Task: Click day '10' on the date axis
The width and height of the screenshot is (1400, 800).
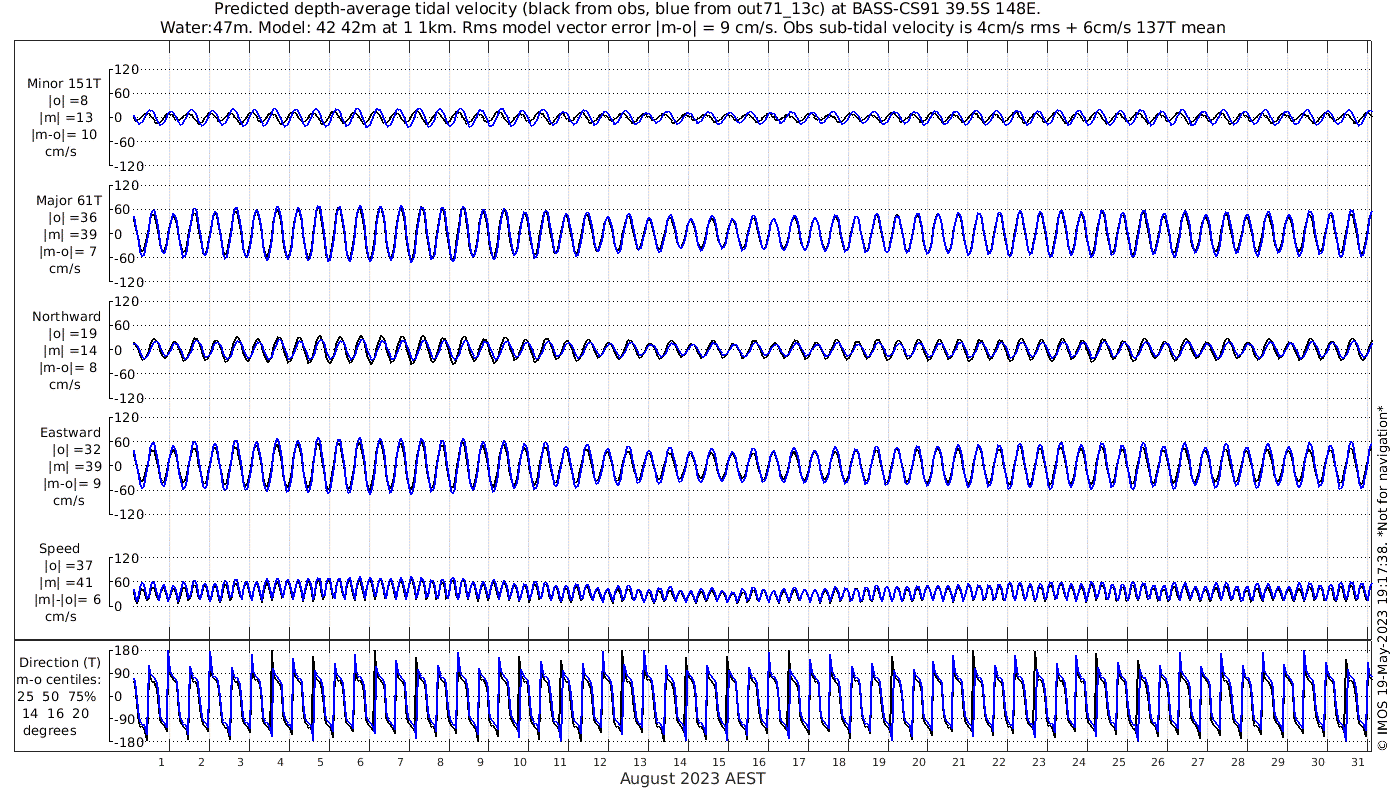Action: tap(520, 761)
